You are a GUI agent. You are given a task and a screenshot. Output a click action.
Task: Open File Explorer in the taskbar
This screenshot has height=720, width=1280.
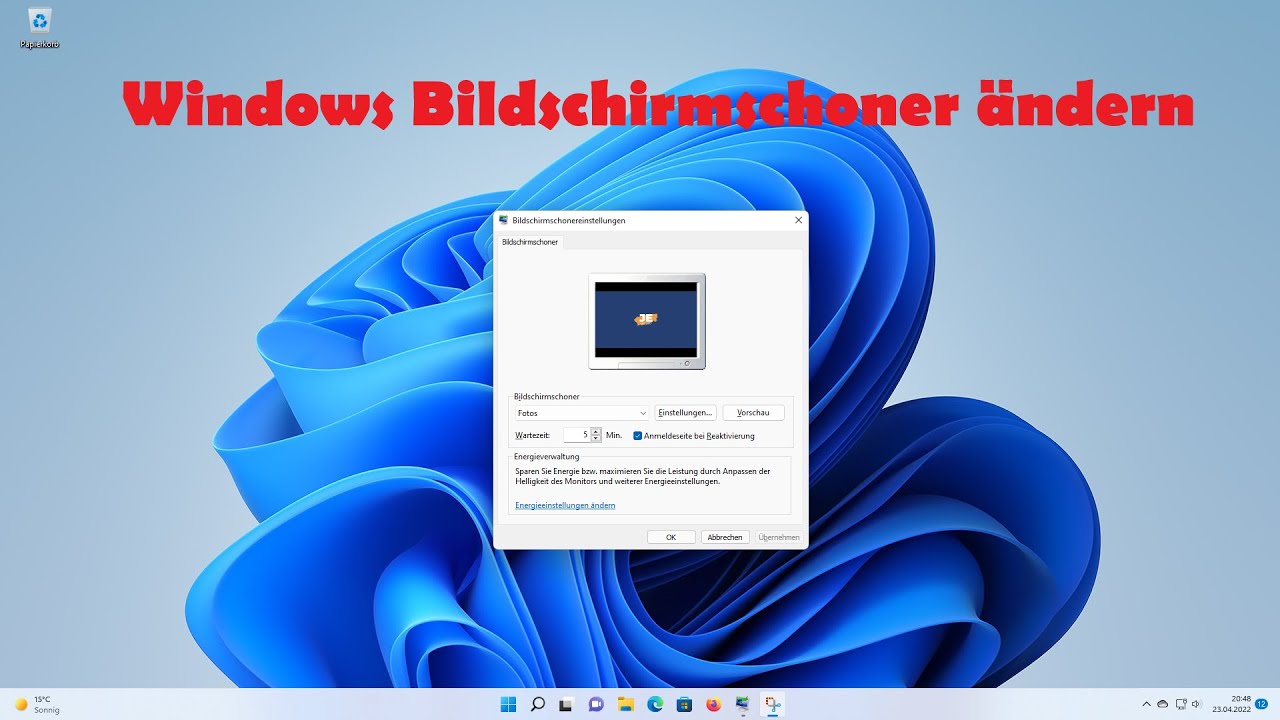click(x=626, y=704)
